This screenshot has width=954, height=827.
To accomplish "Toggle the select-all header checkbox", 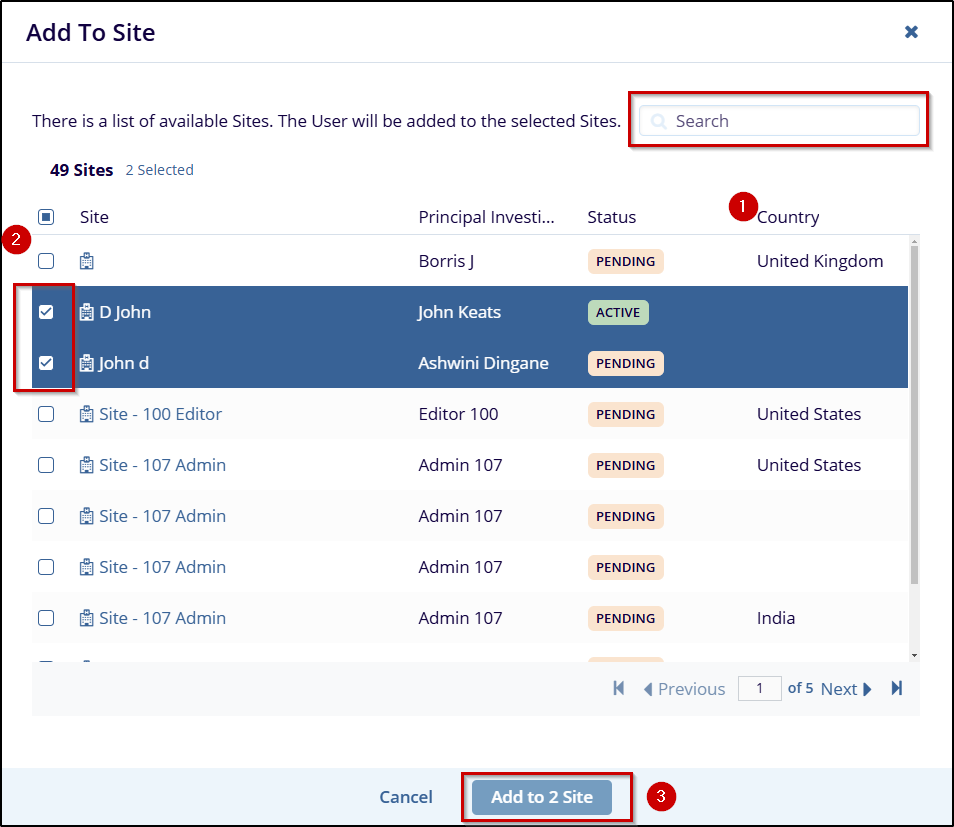I will 46,217.
